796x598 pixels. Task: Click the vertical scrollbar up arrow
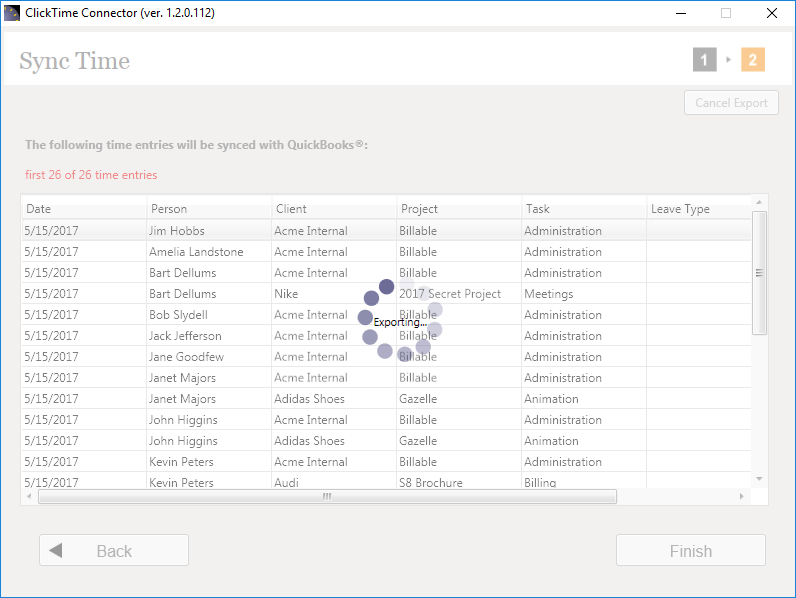click(x=759, y=202)
